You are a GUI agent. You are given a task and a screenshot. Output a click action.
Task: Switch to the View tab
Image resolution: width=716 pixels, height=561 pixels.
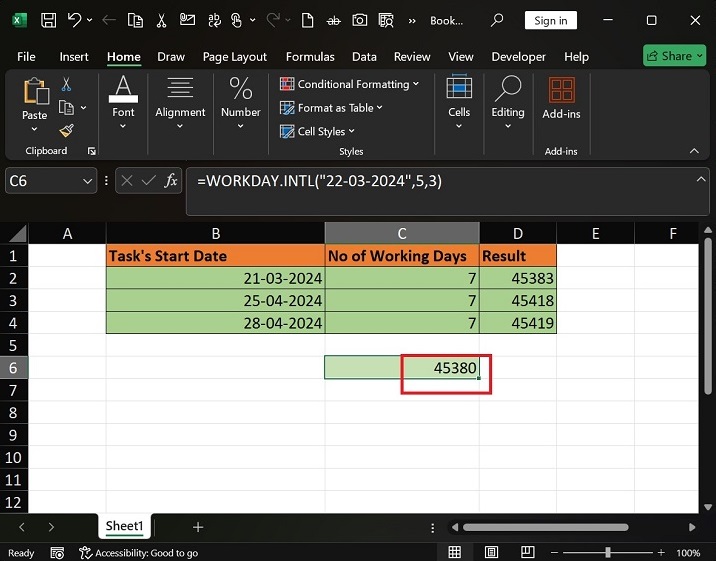461,57
